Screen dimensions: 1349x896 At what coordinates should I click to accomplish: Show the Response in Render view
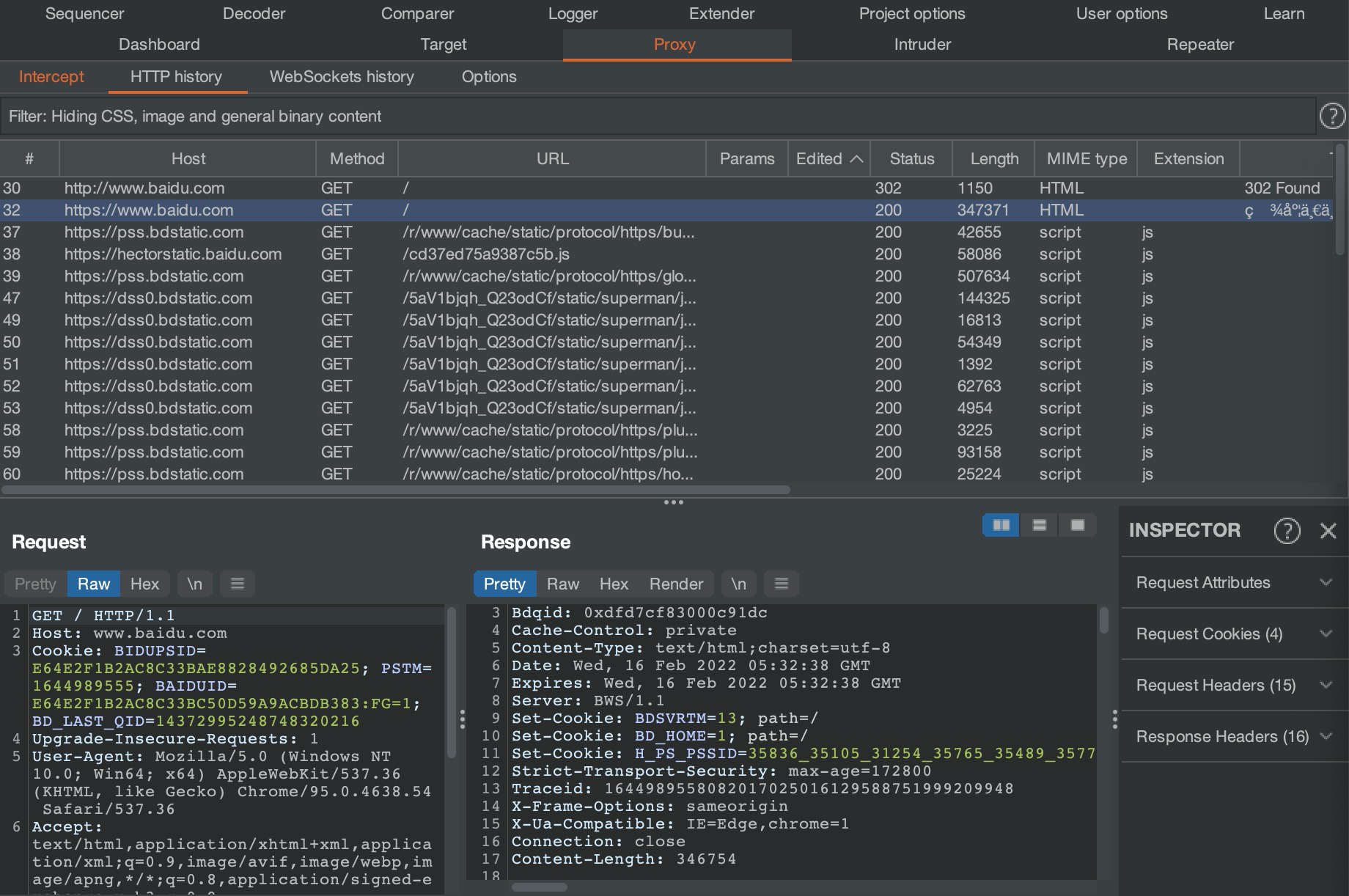click(x=675, y=584)
